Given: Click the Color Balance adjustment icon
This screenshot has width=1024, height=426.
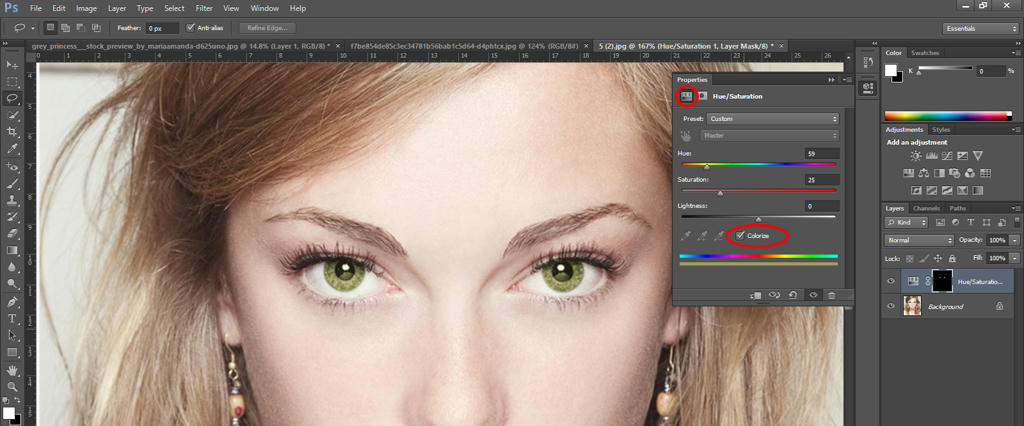Looking at the screenshot, I should click(923, 173).
